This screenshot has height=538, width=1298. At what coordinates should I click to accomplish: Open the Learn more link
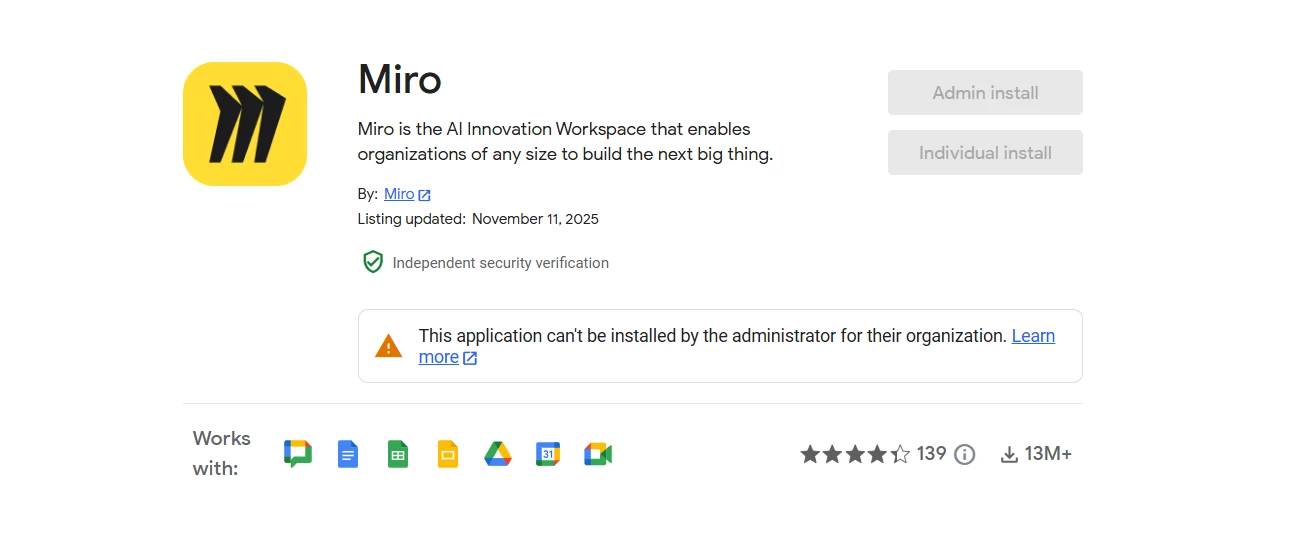1033,336
